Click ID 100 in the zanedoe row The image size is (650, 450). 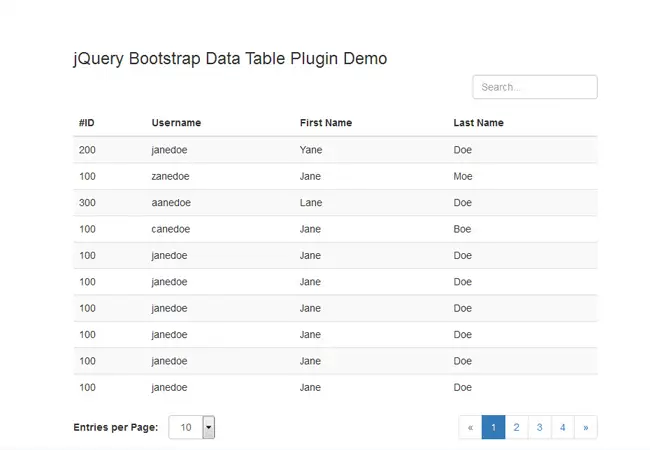point(87,176)
